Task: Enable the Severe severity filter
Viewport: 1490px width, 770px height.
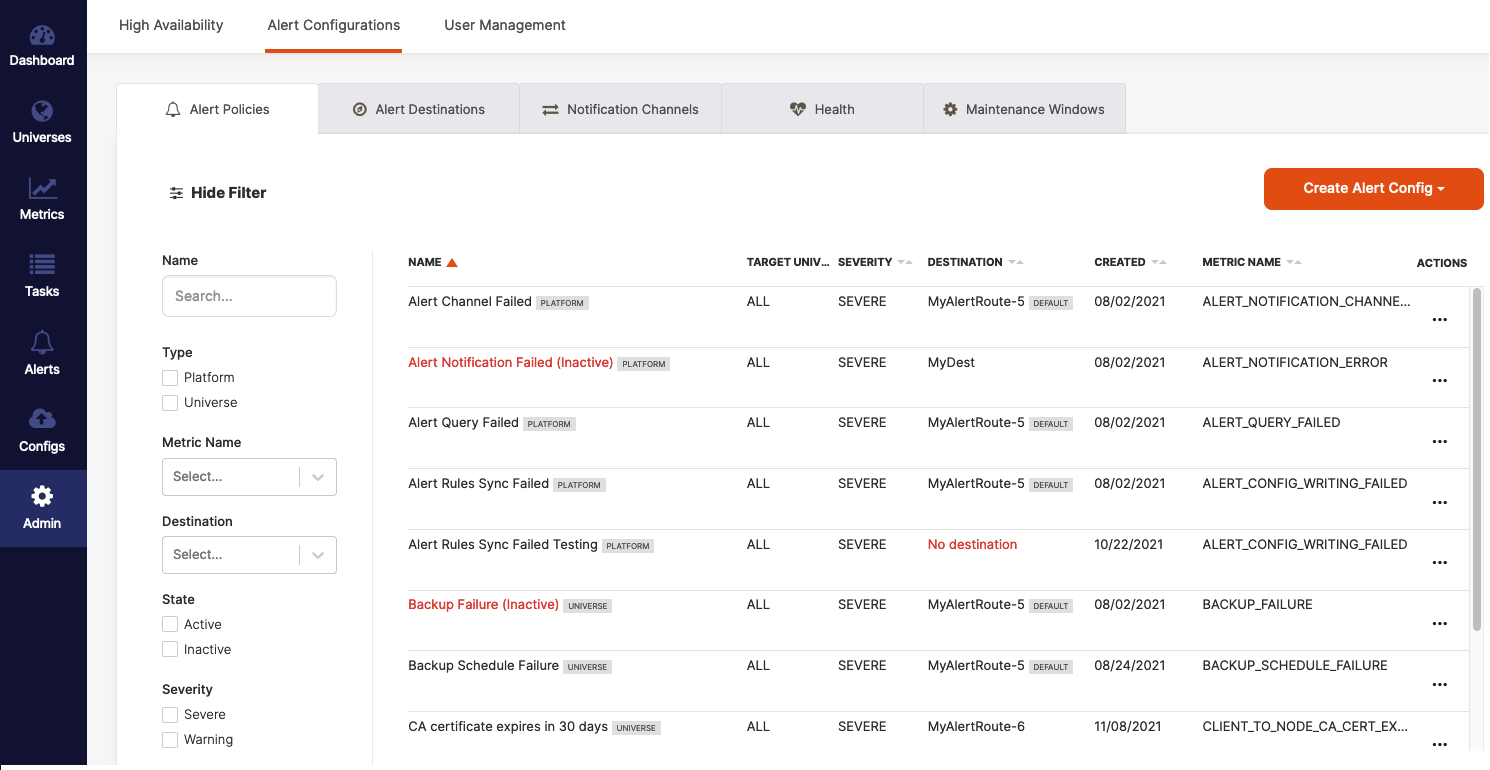Action: pyautogui.click(x=170, y=714)
